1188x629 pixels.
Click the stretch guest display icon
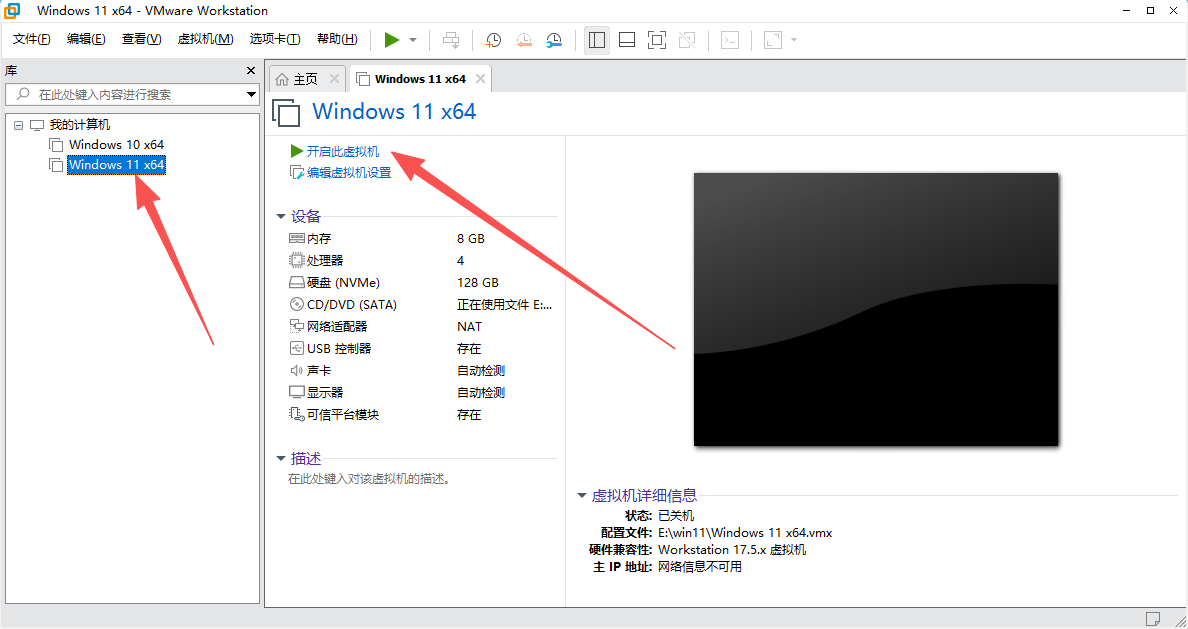coord(772,40)
